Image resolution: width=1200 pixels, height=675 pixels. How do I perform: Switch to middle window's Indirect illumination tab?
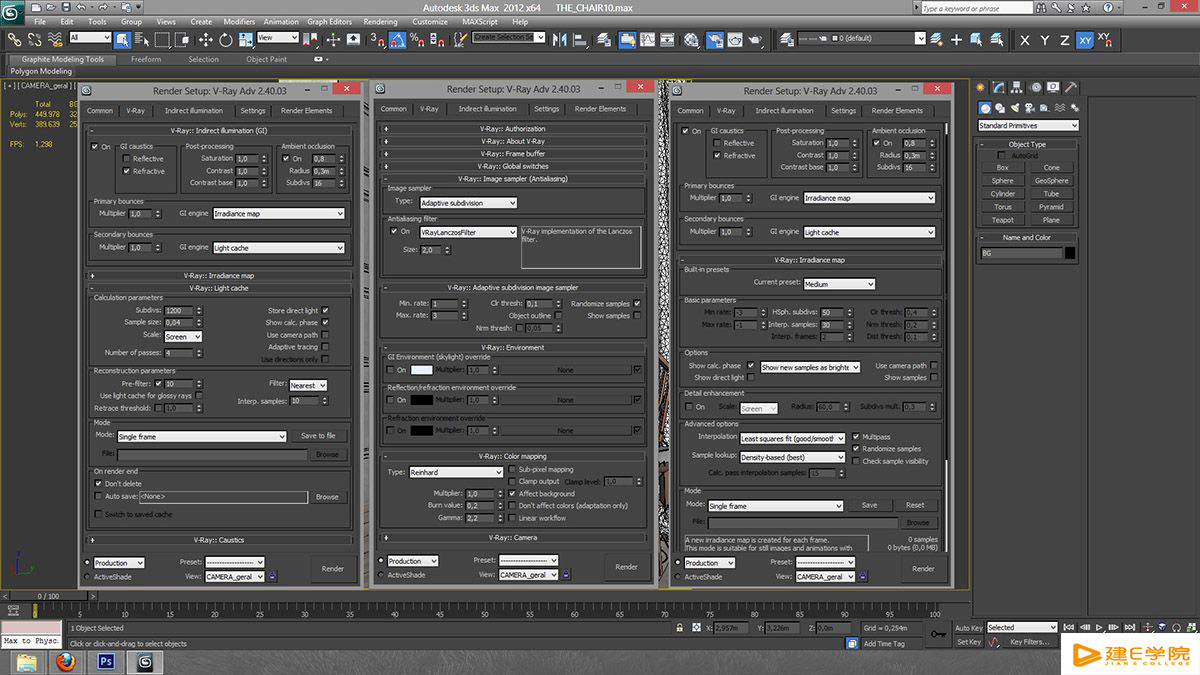486,109
